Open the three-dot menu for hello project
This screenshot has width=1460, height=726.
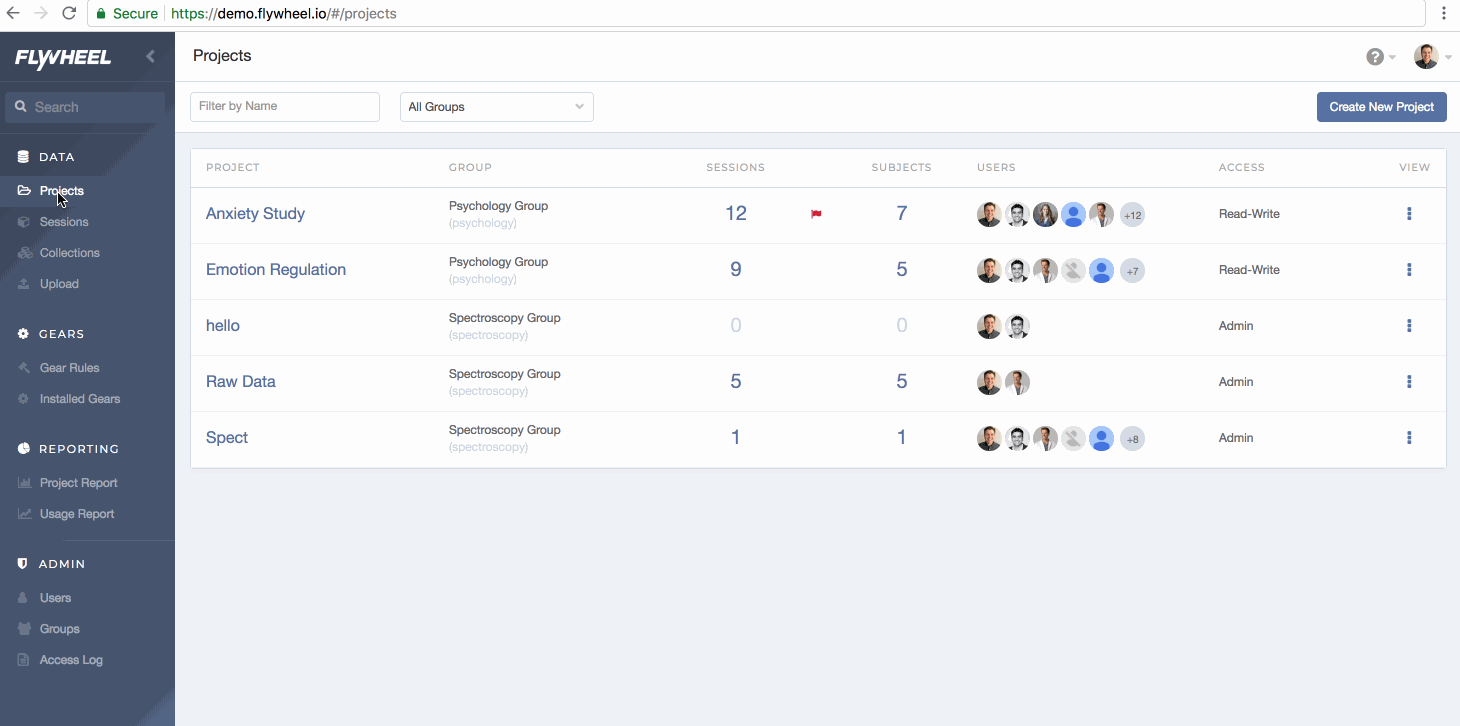tap(1409, 326)
